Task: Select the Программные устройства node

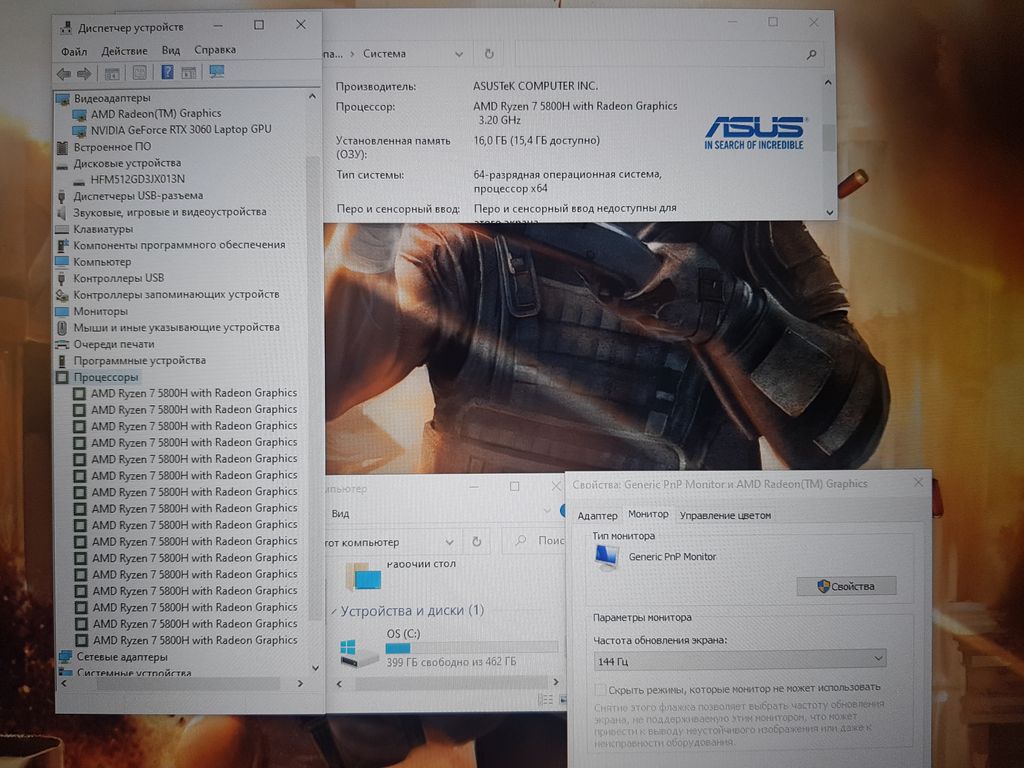Action: tap(139, 360)
